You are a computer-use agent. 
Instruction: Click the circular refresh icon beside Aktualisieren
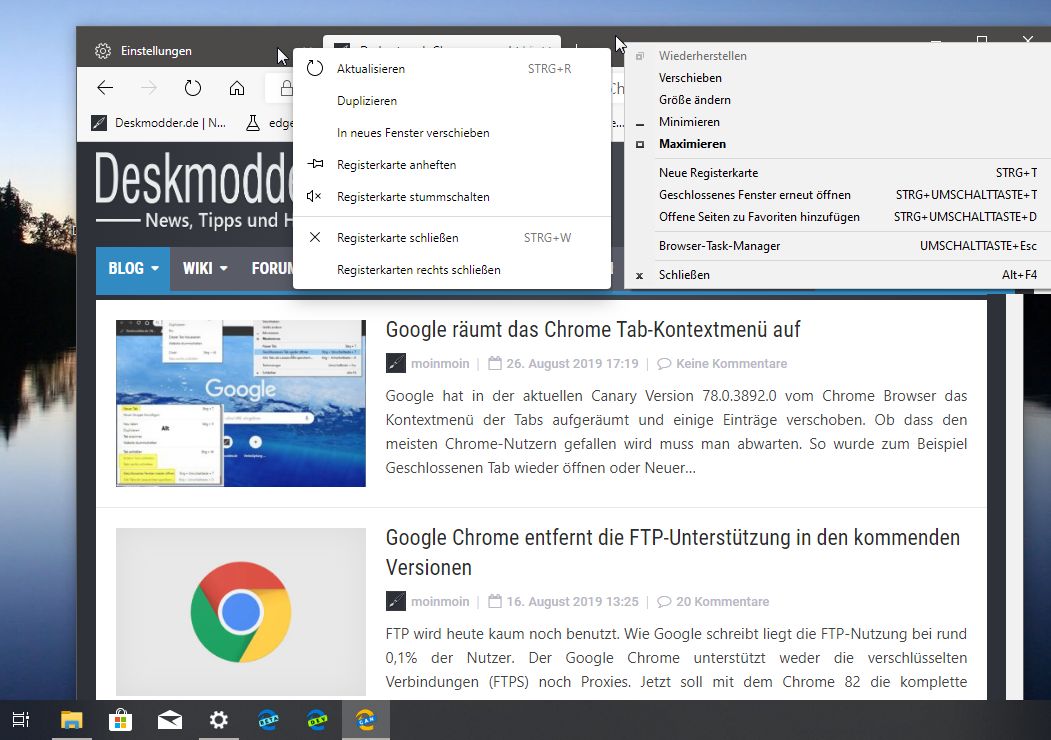pos(314,68)
